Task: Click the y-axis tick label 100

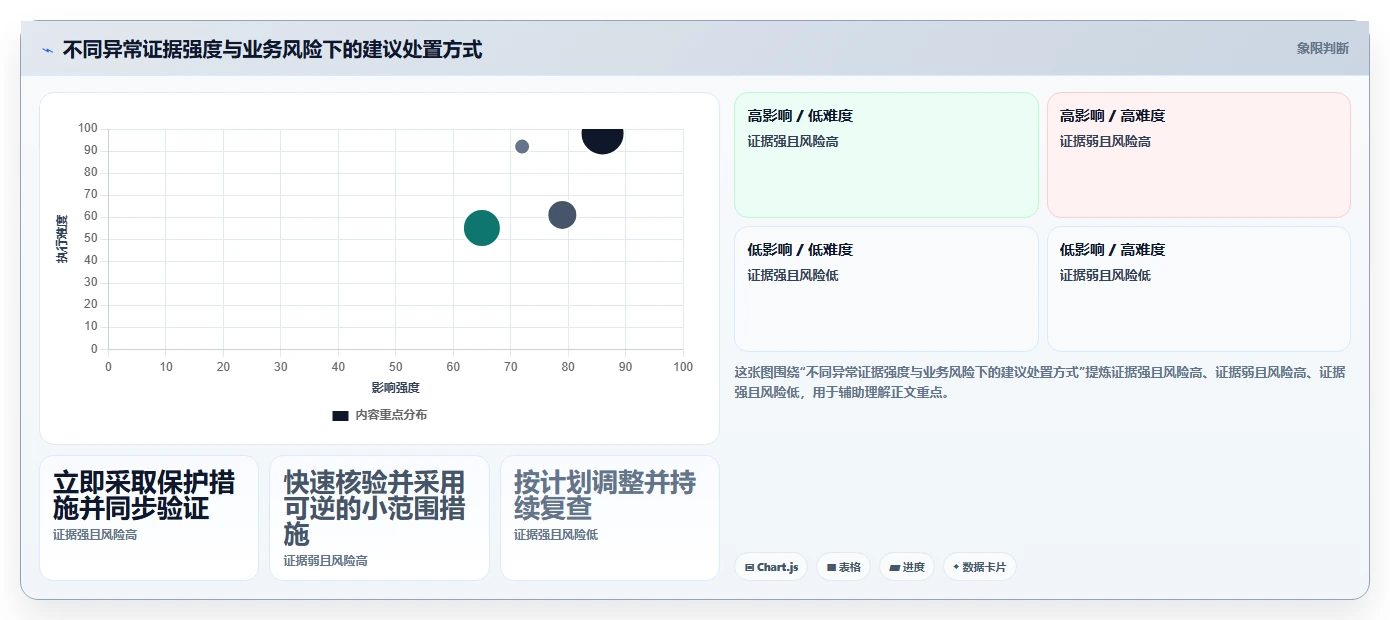Action: (x=88, y=128)
